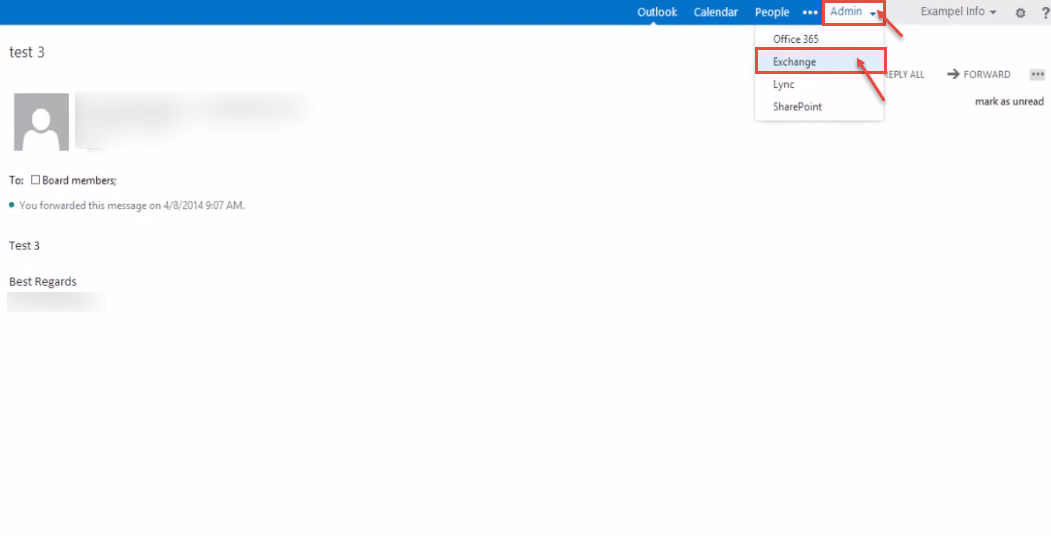Select the Board members recipient
The height and width of the screenshot is (536, 1051).
pos(79,180)
